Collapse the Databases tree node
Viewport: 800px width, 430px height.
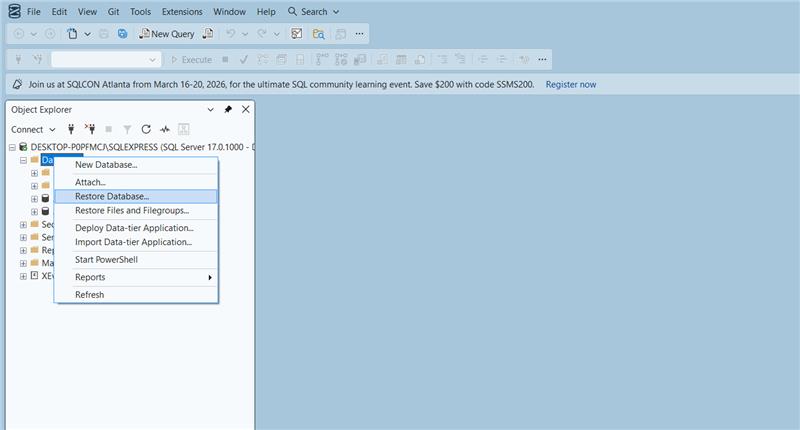tap(22, 160)
